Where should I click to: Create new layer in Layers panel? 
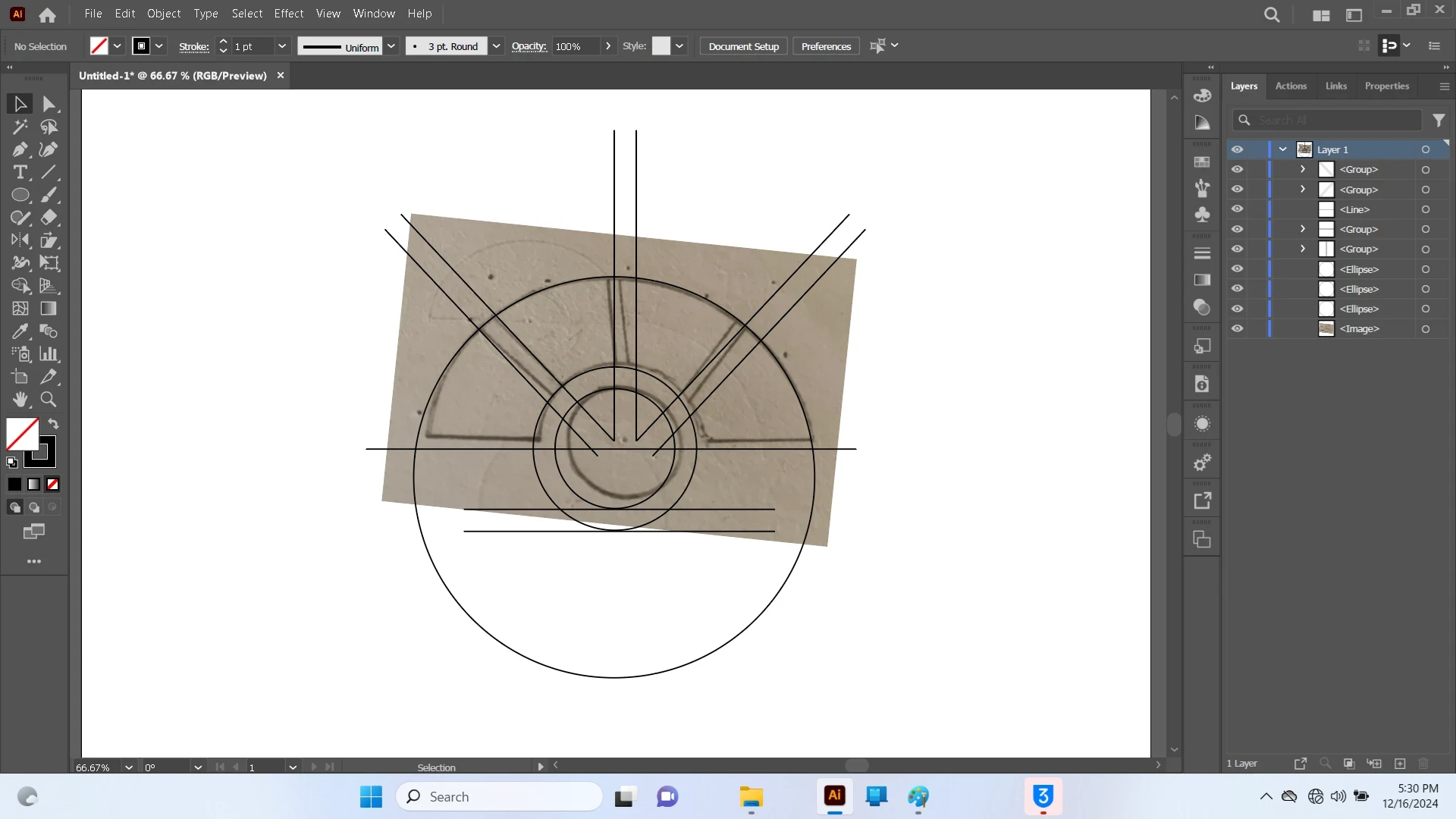[x=1400, y=764]
